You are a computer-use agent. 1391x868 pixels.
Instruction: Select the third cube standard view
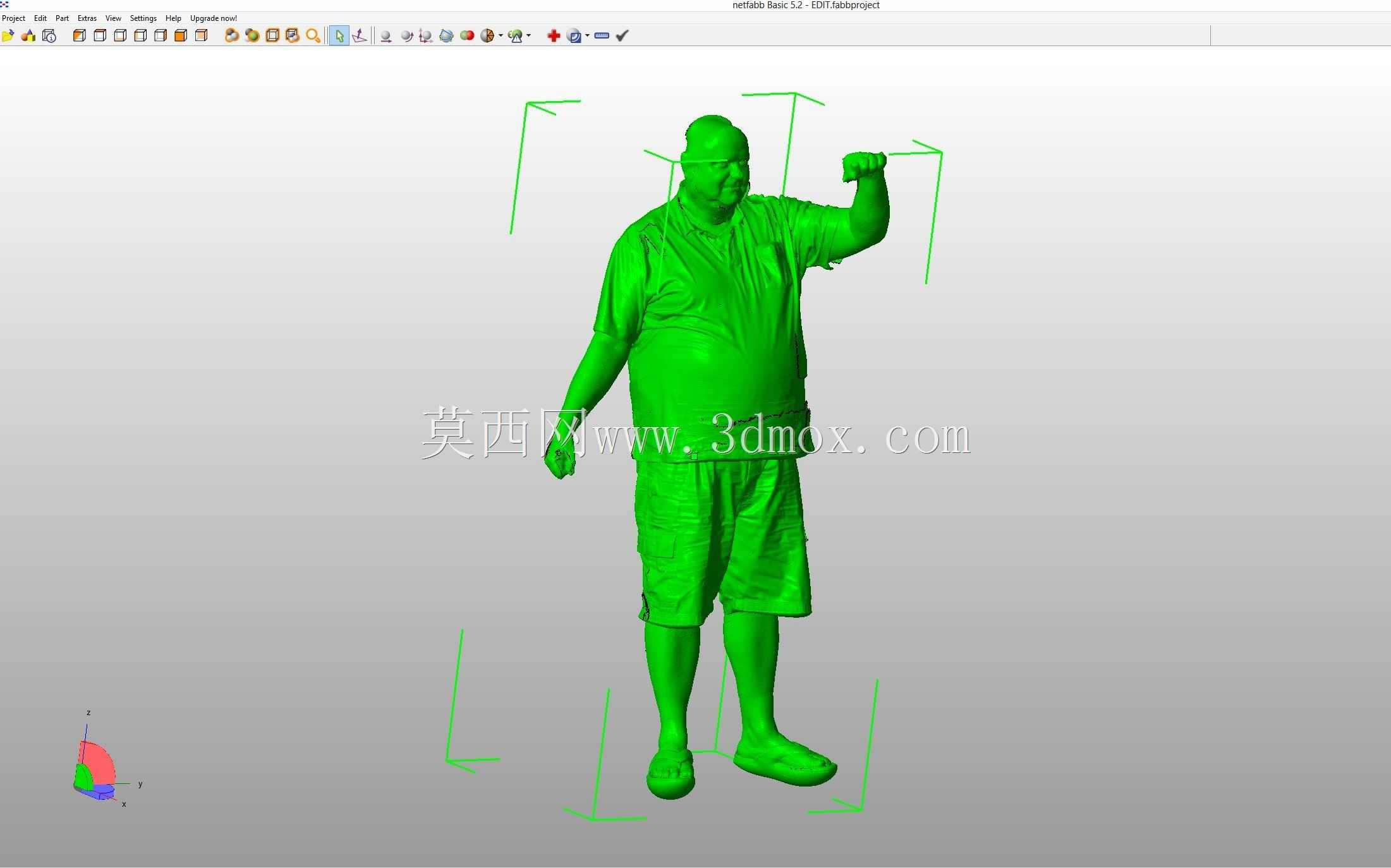point(119,36)
